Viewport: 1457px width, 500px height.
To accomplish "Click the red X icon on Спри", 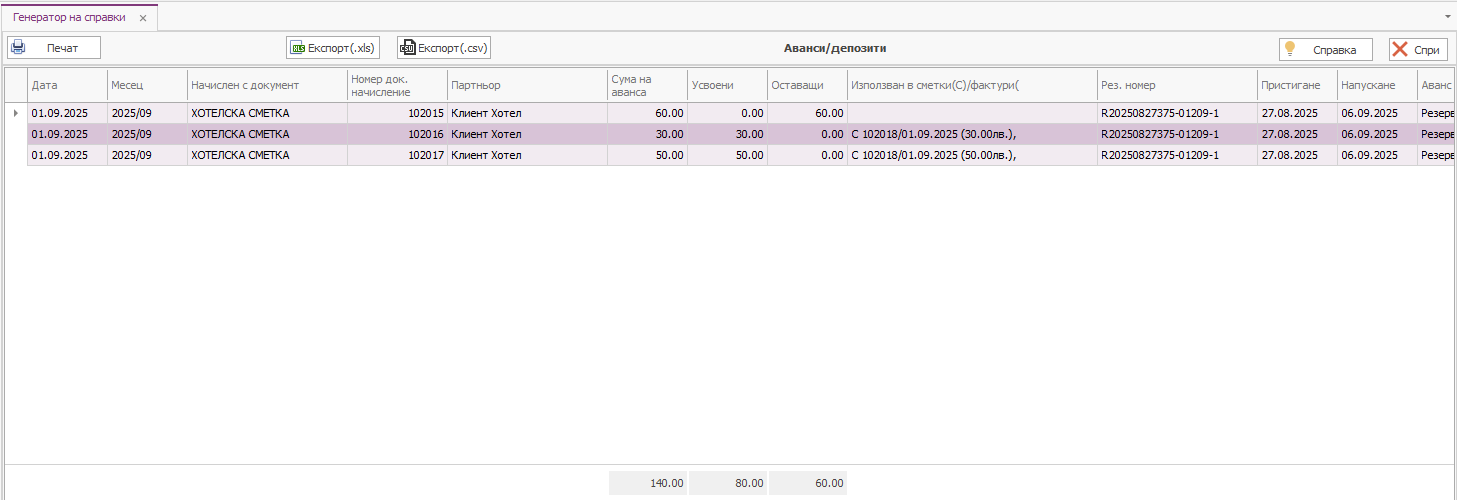I will [x=1400, y=49].
